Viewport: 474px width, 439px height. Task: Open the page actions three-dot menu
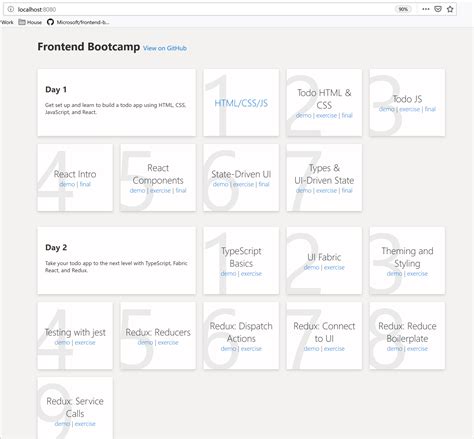coord(426,9)
